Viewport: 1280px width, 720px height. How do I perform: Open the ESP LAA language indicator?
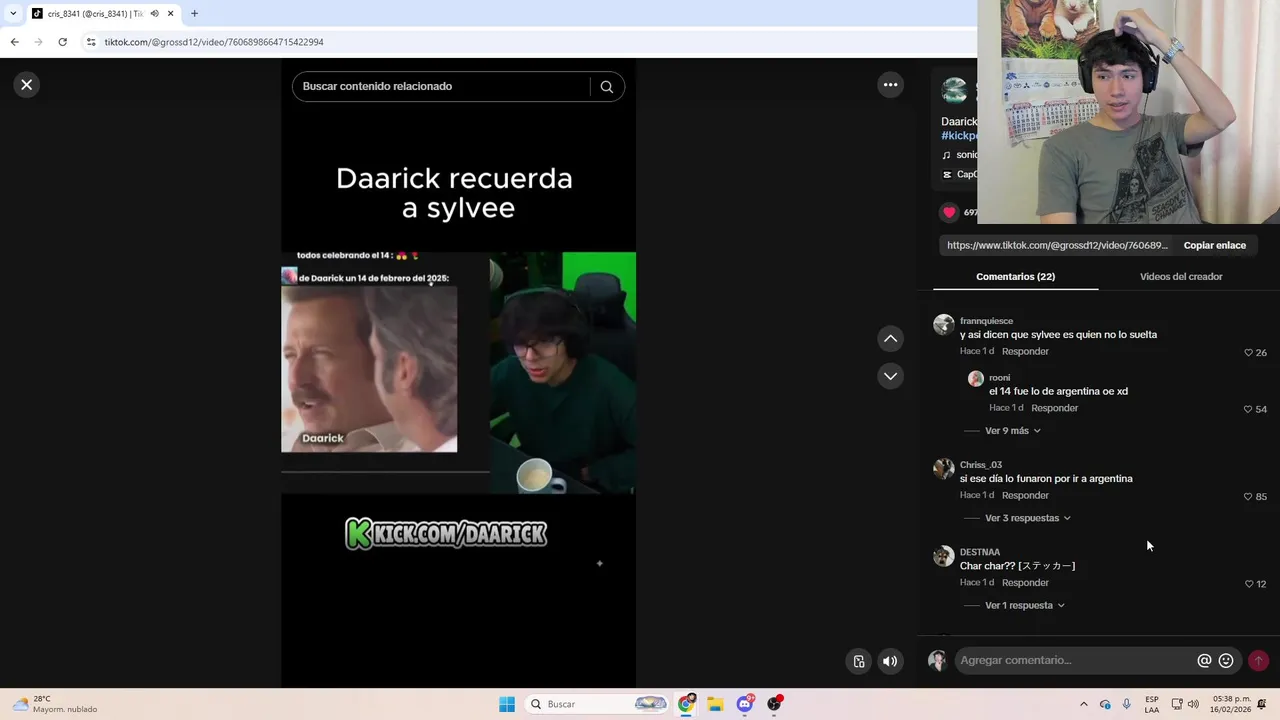coord(1152,704)
